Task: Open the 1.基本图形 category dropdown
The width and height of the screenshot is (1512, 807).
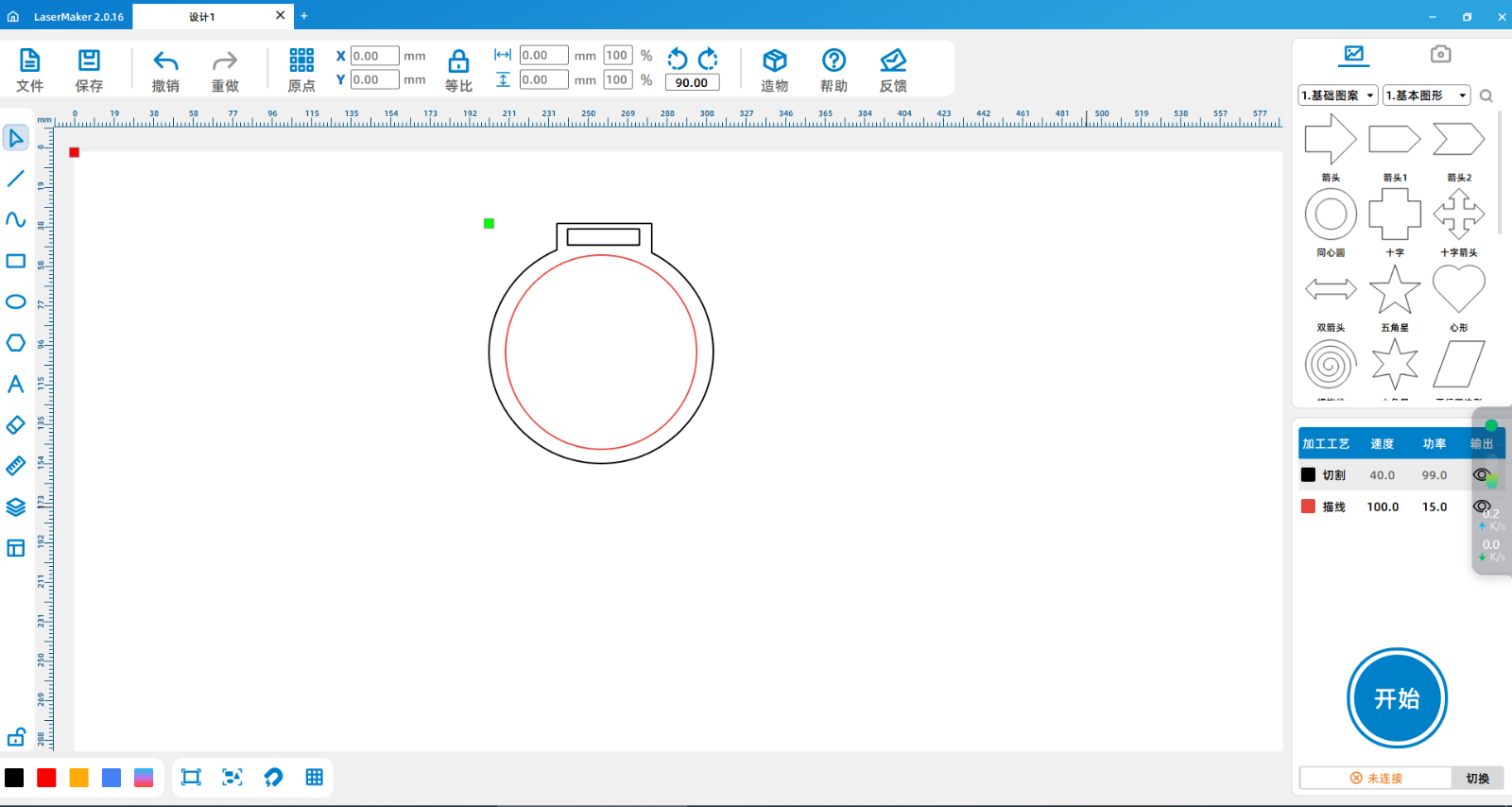Action: coord(1426,95)
